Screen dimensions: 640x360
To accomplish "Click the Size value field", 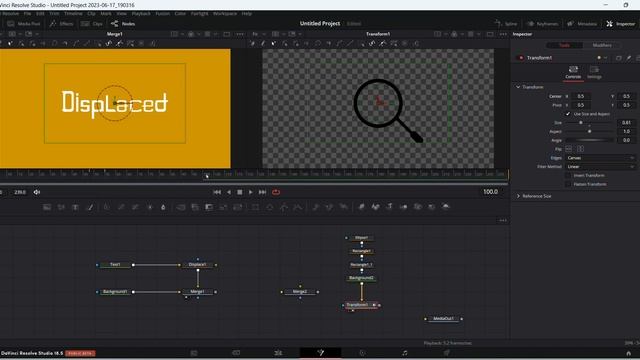I will (626, 122).
